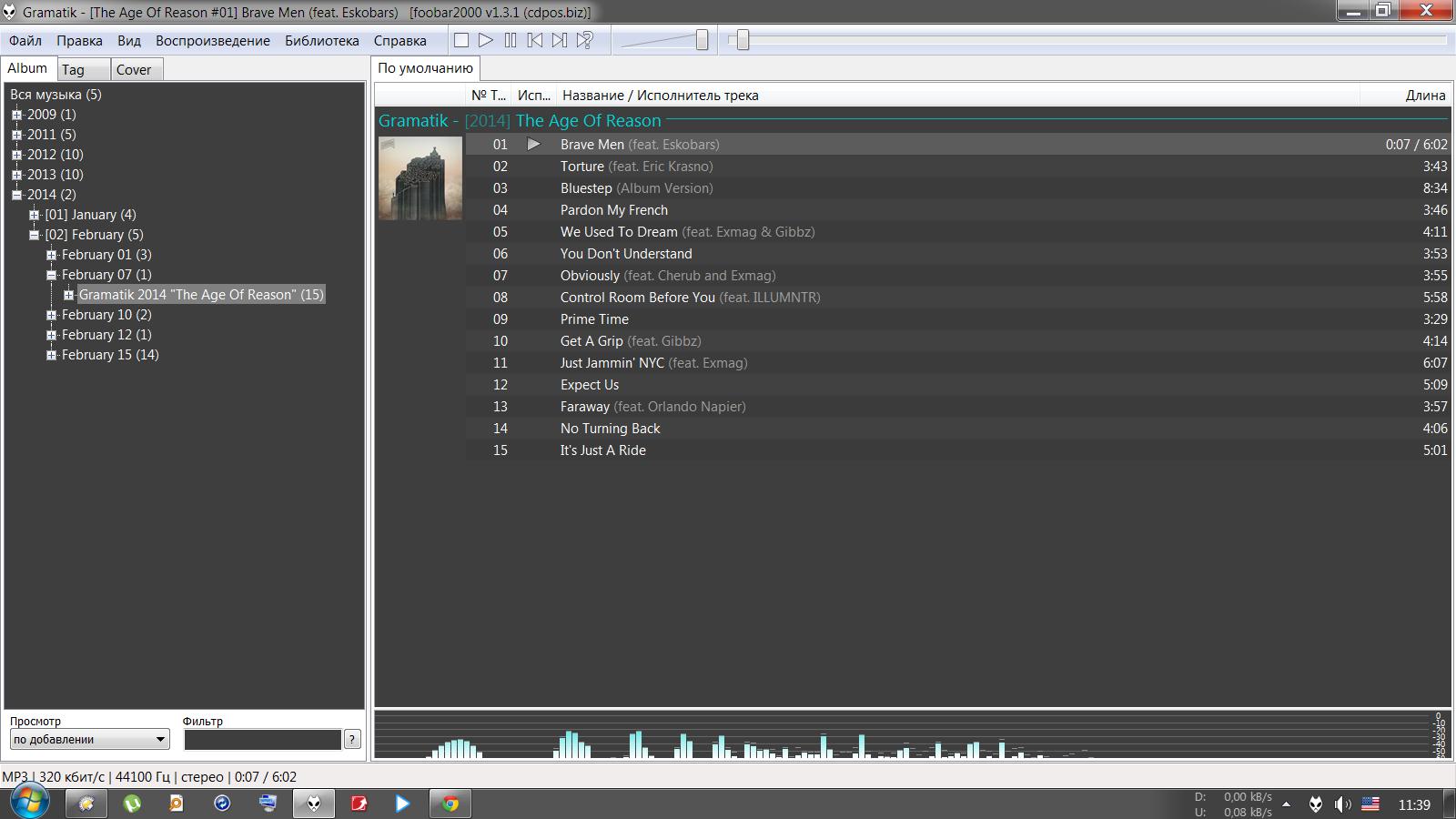Expand the 2009 tree node
Screen dimensions: 1456x819
pos(16,115)
